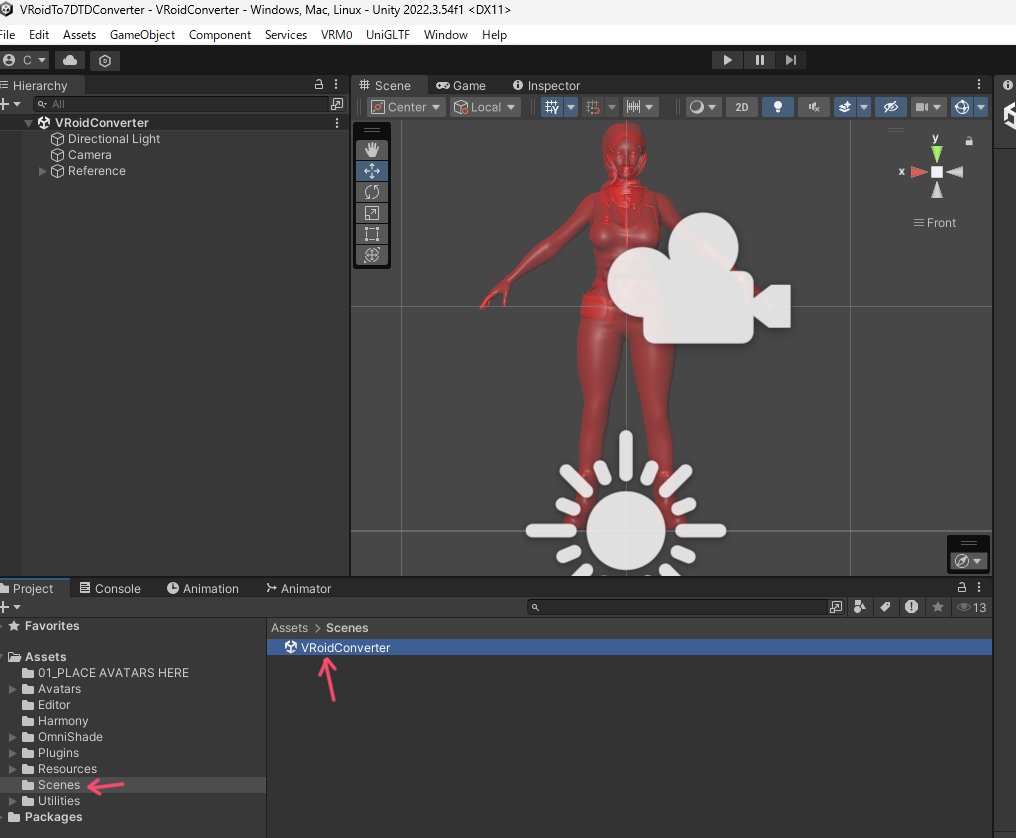Toggle hidden objects visibility eye icon

click(x=890, y=107)
